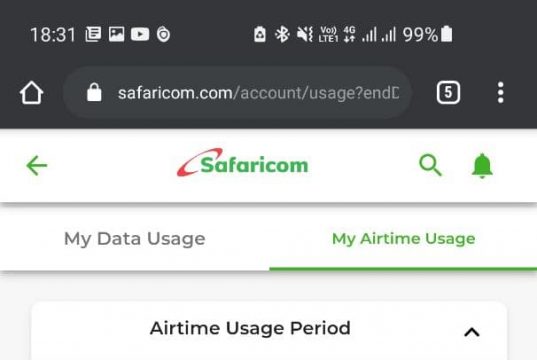The image size is (537, 360).
Task: Tap the YouTube status bar icon
Action: click(140, 34)
